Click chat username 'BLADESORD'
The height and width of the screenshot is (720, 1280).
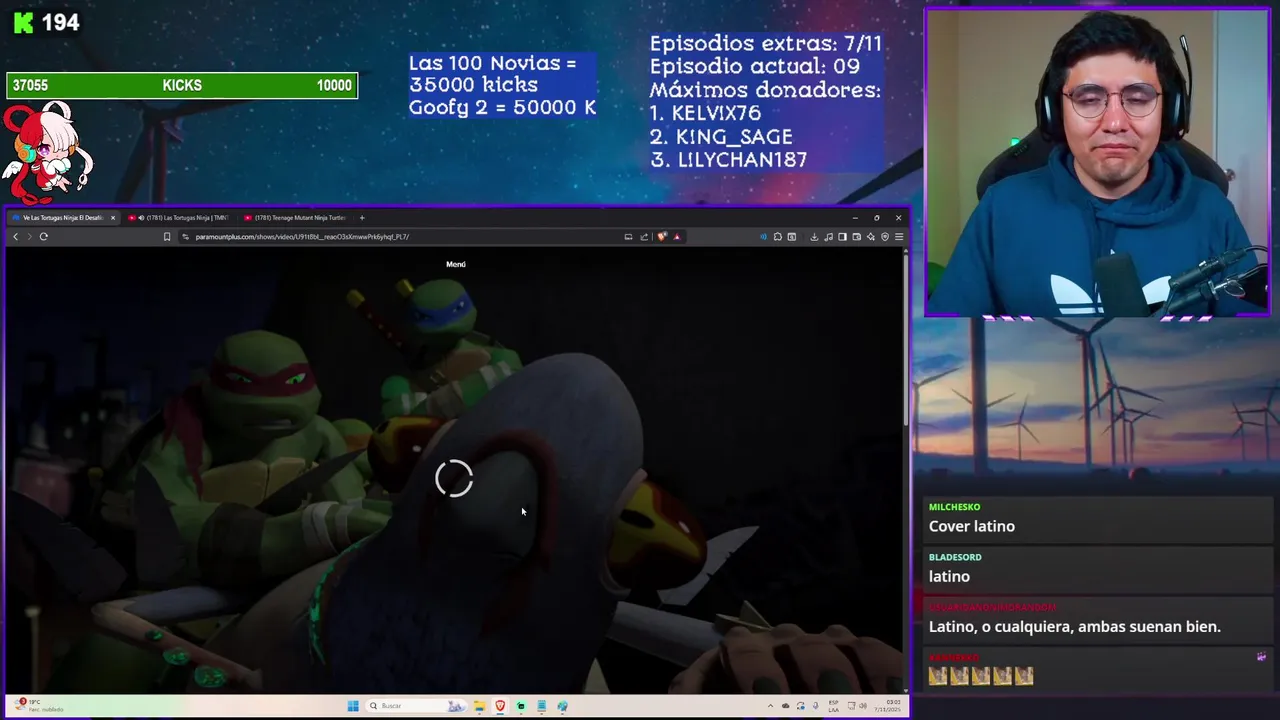(x=955, y=557)
